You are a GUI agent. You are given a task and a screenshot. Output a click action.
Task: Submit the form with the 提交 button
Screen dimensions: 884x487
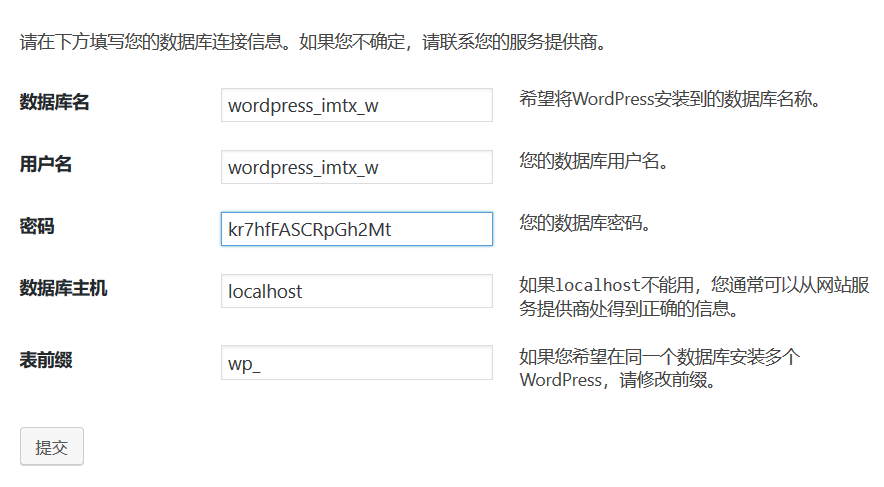pos(52,446)
